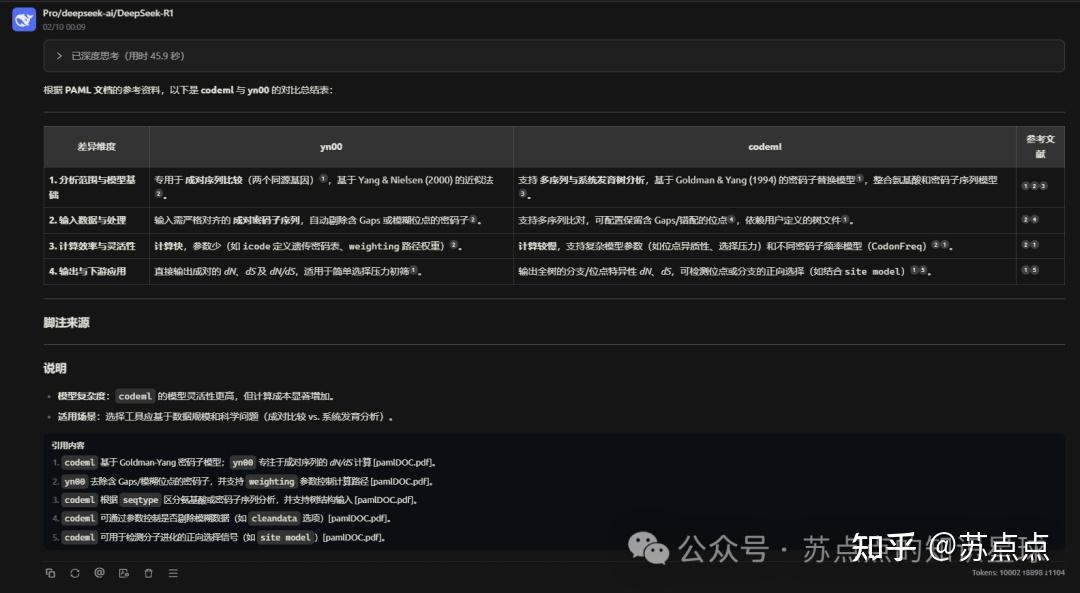Regenerate the DeepSeek-R1 reply
This screenshot has height=593, width=1080.
click(x=74, y=572)
